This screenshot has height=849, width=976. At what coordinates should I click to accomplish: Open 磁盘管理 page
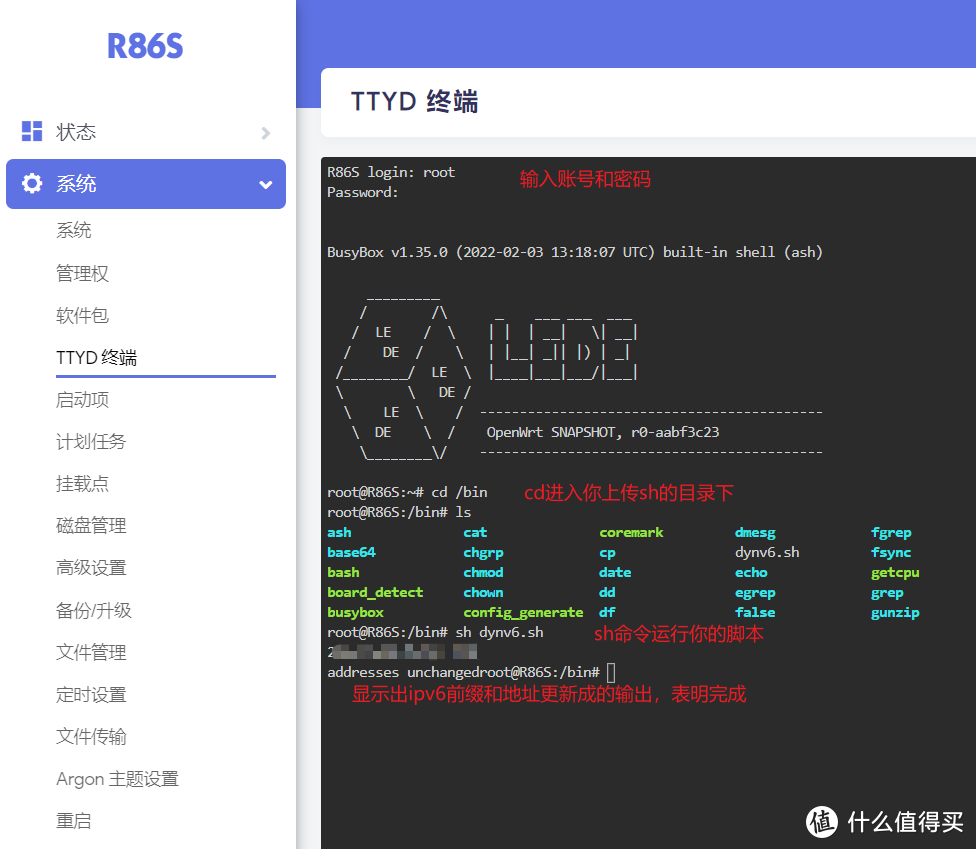point(91,526)
